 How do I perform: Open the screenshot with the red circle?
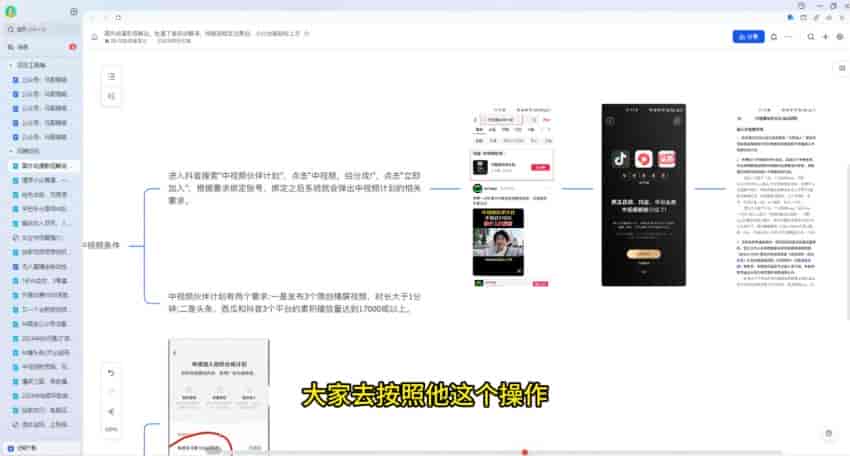[219, 397]
